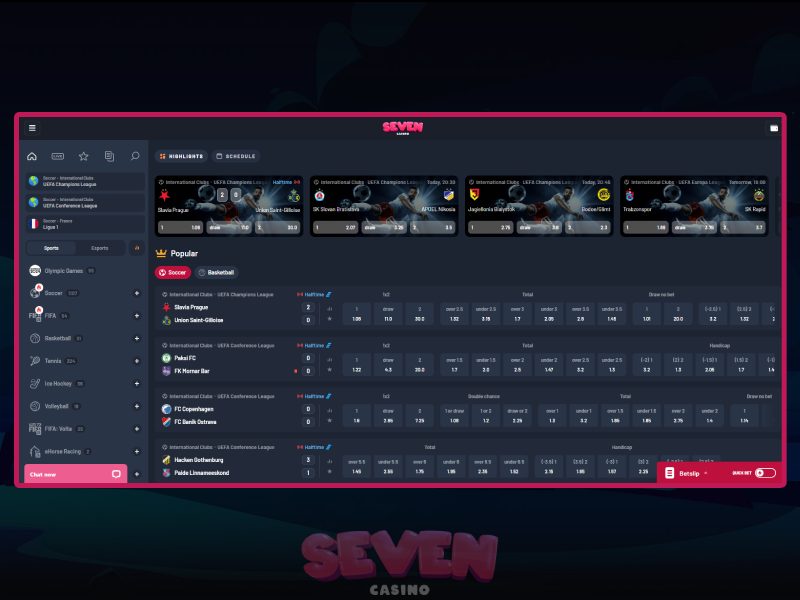Bet on draw 11.0 for Slavia Prague match
Viewport: 800px width, 600px height.
click(388, 313)
